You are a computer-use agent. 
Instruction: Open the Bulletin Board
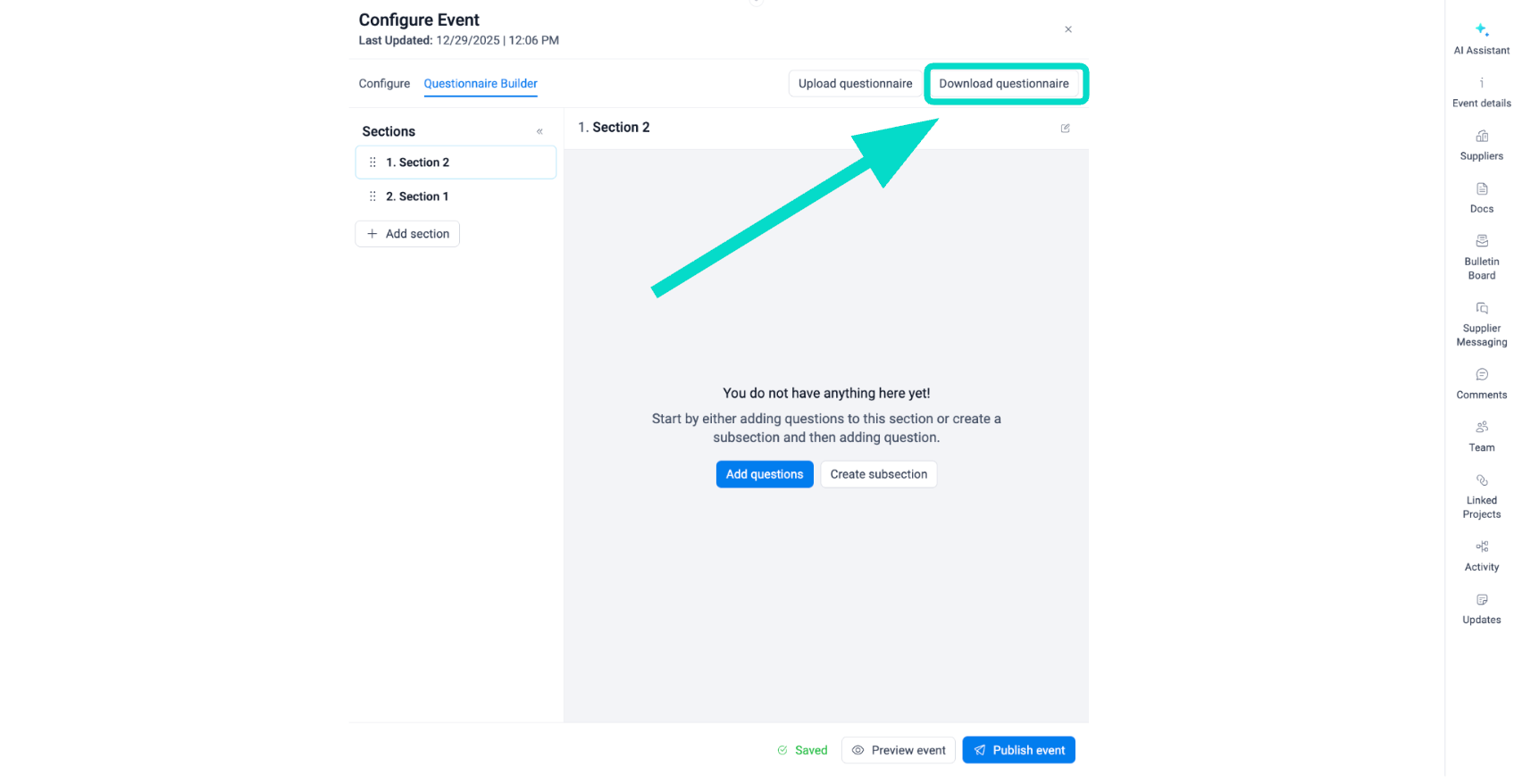(1481, 257)
